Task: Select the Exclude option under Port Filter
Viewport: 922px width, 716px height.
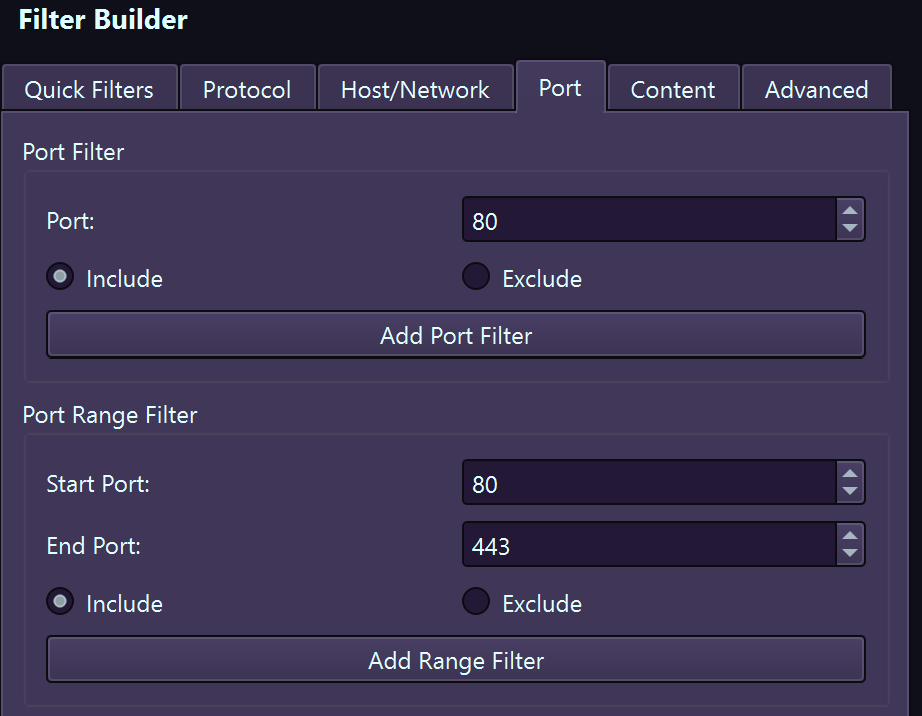Action: pos(476,277)
